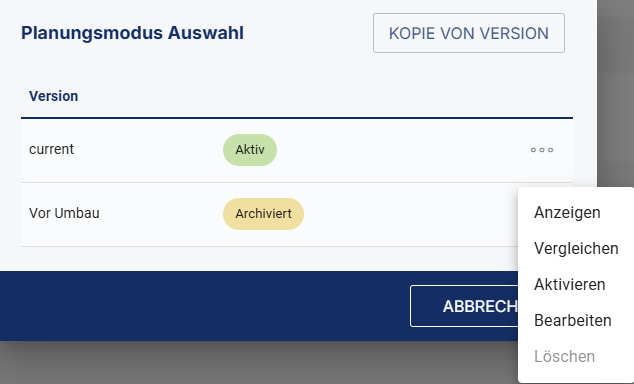This screenshot has width=634, height=384.
Task: Click the dimmed backdrop beside the dialog
Action: pyautogui.click(x=615, y=93)
